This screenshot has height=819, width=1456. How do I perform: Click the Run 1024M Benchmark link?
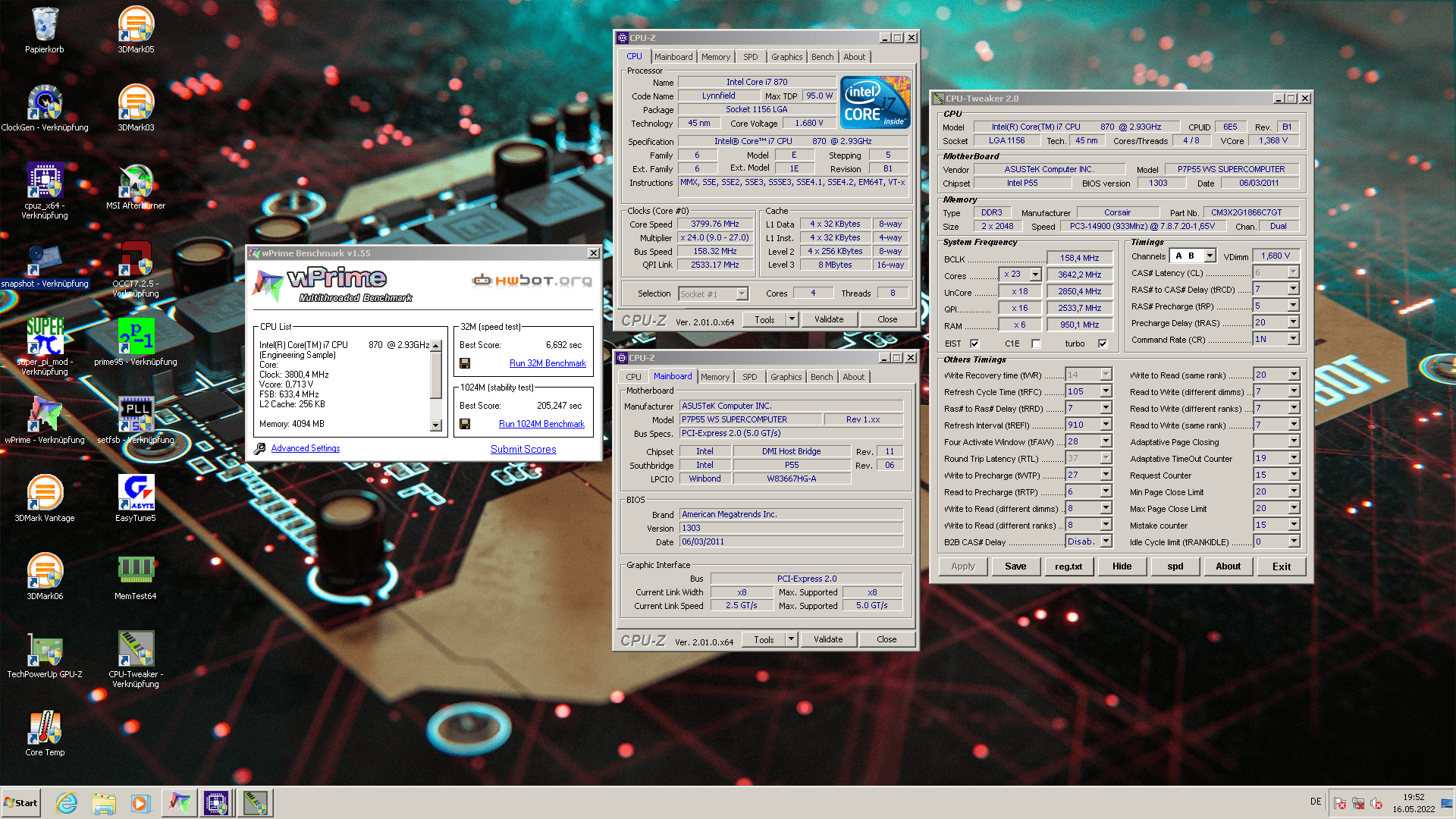541,424
